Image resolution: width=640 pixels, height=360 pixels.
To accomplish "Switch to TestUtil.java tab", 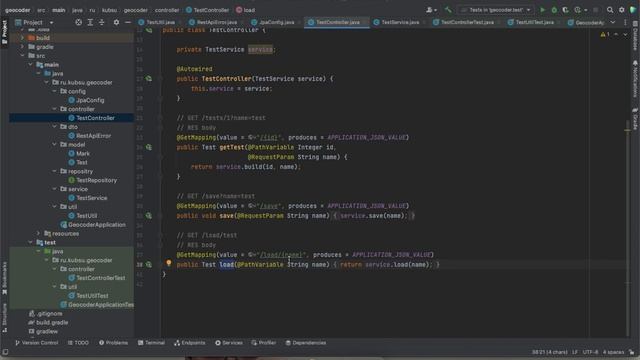I will [x=157, y=22].
